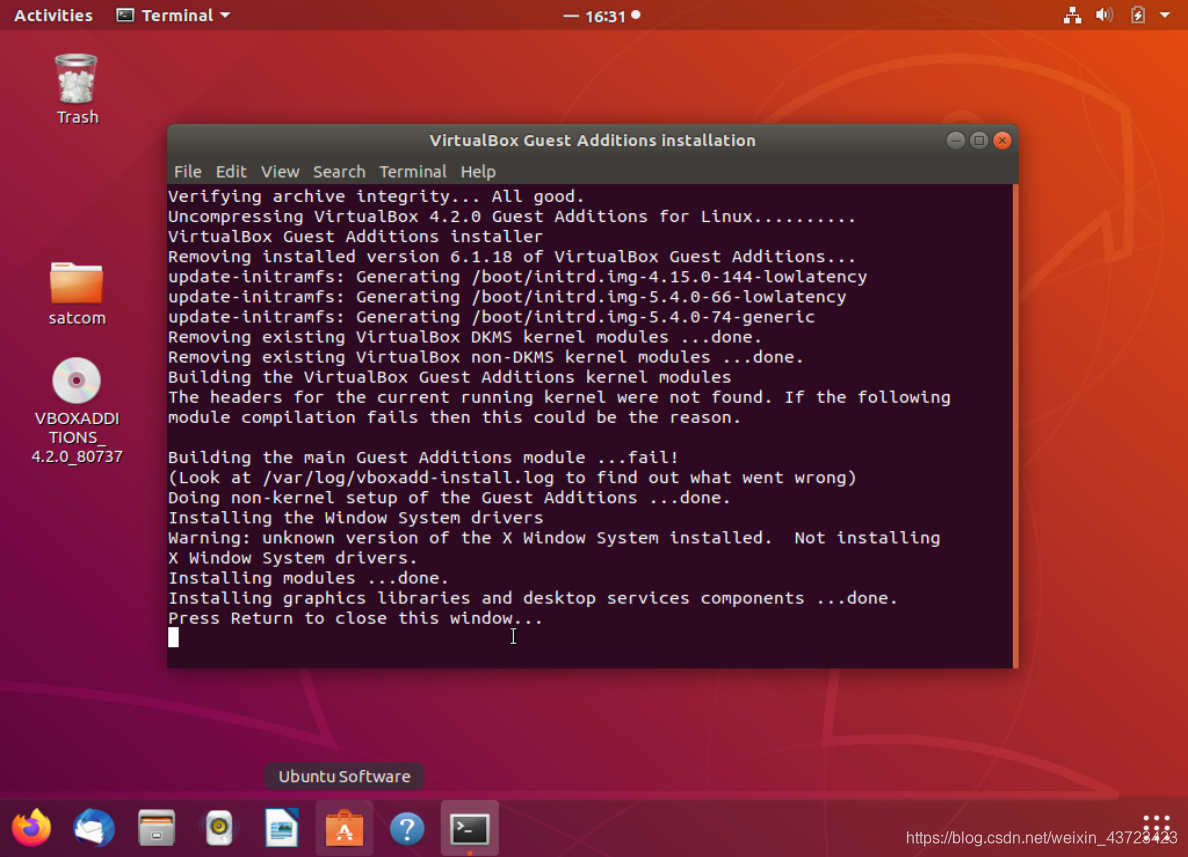Click the Terminal icon in the dock

tap(470, 828)
